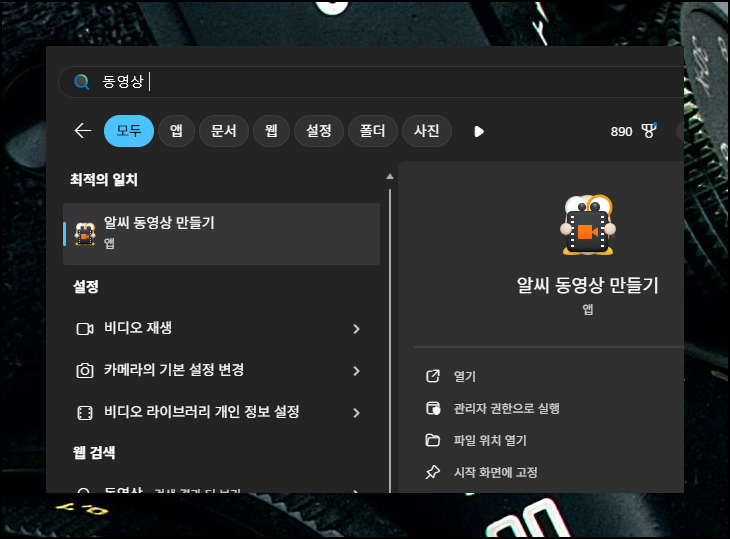This screenshot has height=539, width=730.
Task: Click the folder icon for 파일 위치 열기
Action: [433, 440]
